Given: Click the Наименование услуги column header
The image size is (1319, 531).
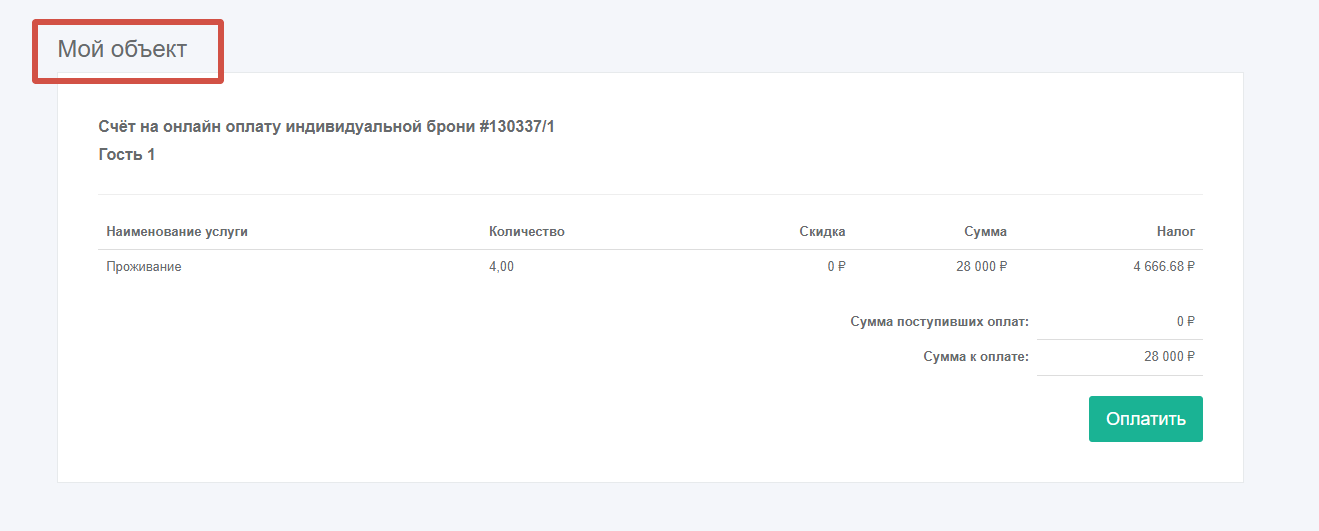Looking at the screenshot, I should coord(177,232).
